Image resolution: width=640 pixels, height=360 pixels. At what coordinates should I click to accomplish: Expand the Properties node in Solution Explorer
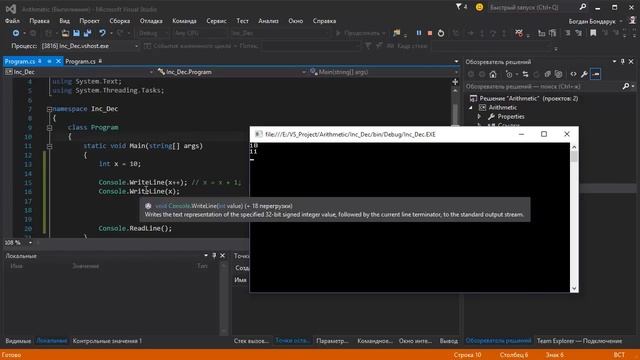tap(479, 117)
